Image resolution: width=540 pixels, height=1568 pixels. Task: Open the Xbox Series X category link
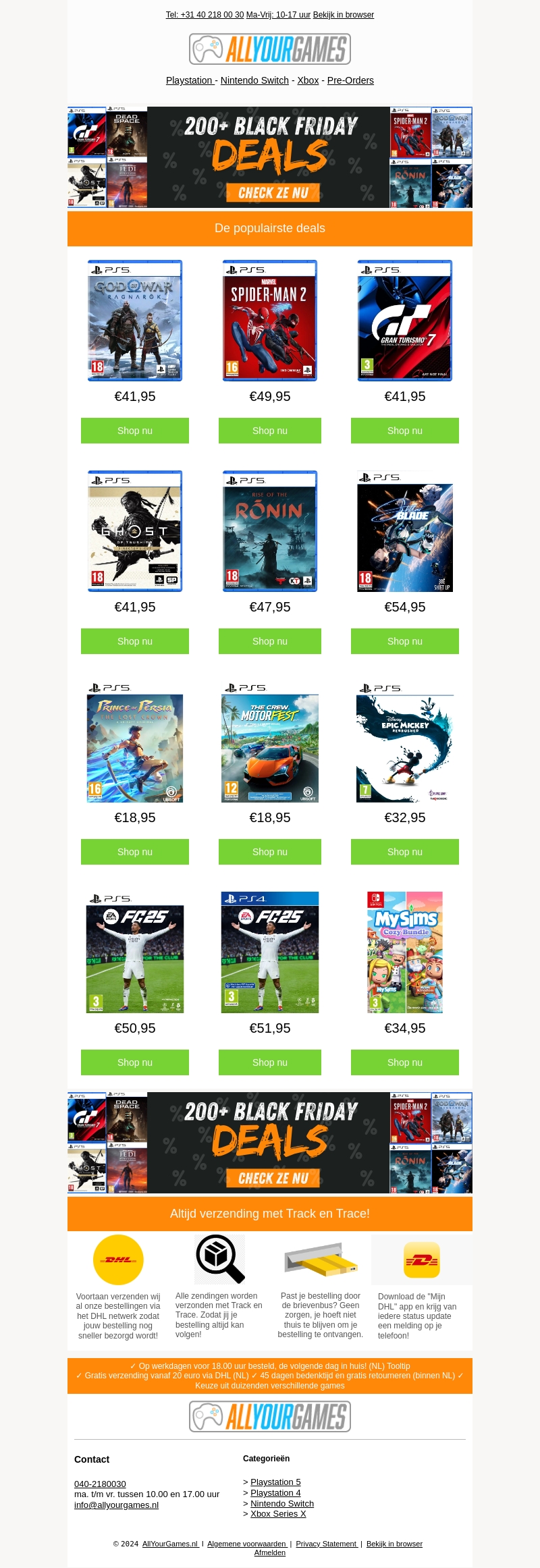(x=278, y=1513)
